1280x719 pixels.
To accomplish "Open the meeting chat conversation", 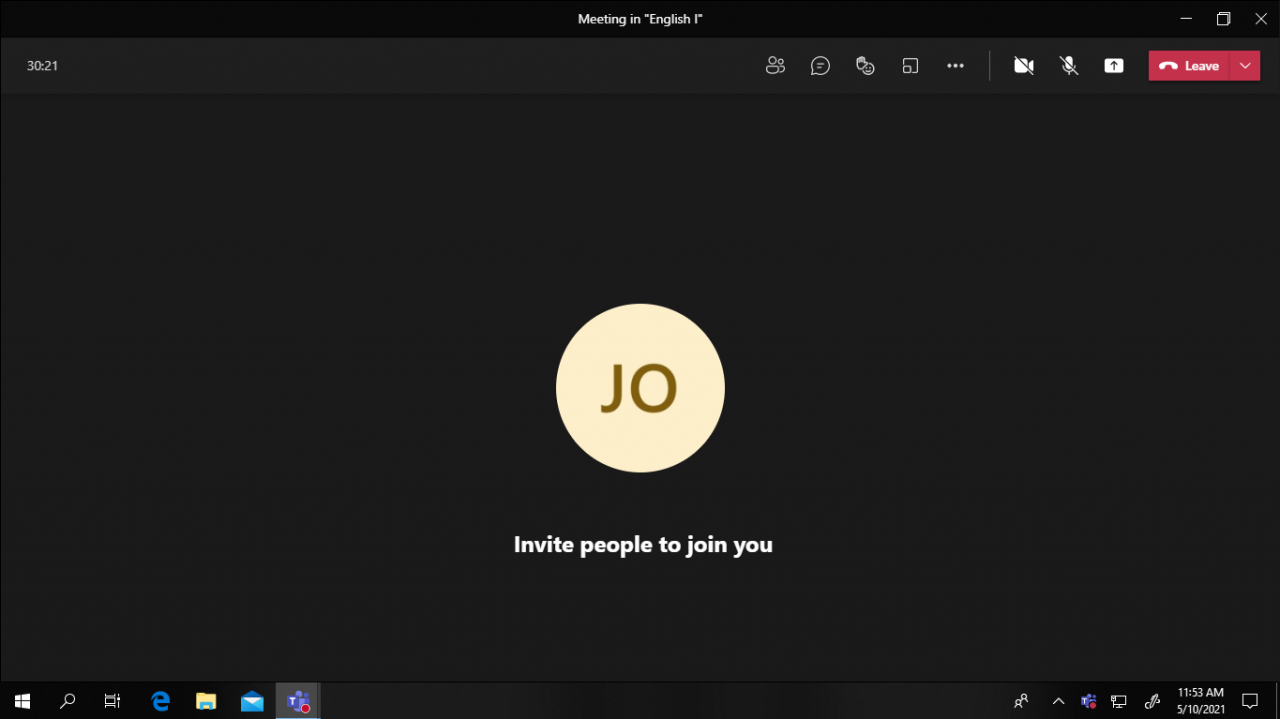I will pos(820,66).
